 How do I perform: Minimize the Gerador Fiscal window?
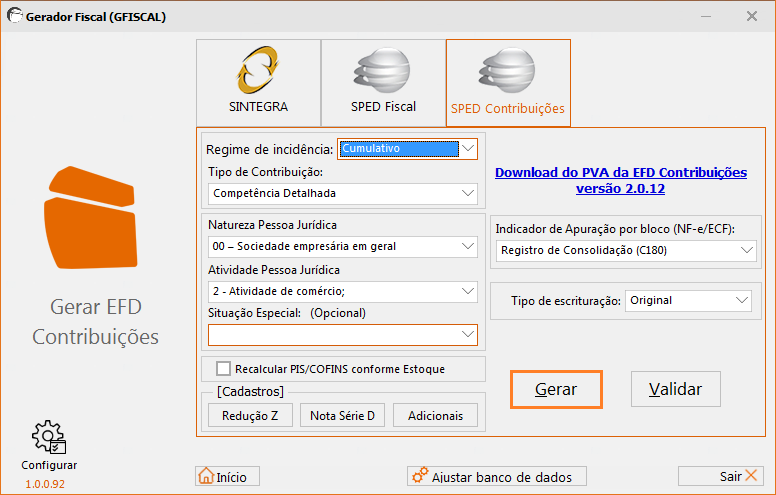tap(706, 16)
